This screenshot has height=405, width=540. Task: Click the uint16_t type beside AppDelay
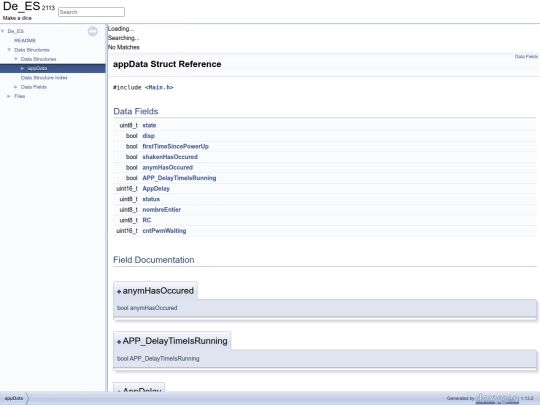click(x=127, y=188)
